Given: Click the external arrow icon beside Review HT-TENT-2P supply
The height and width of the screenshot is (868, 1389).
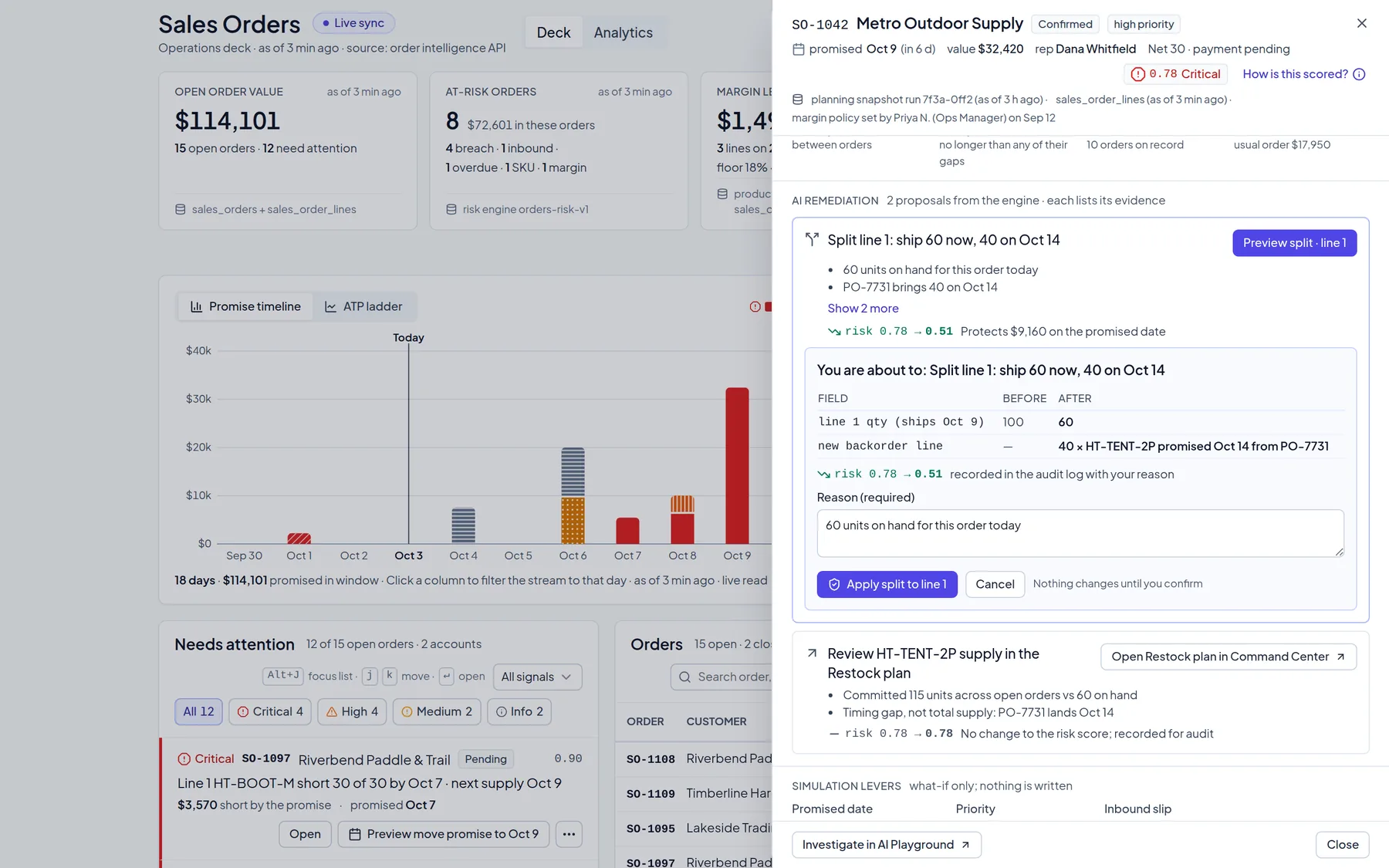Looking at the screenshot, I should point(812,654).
